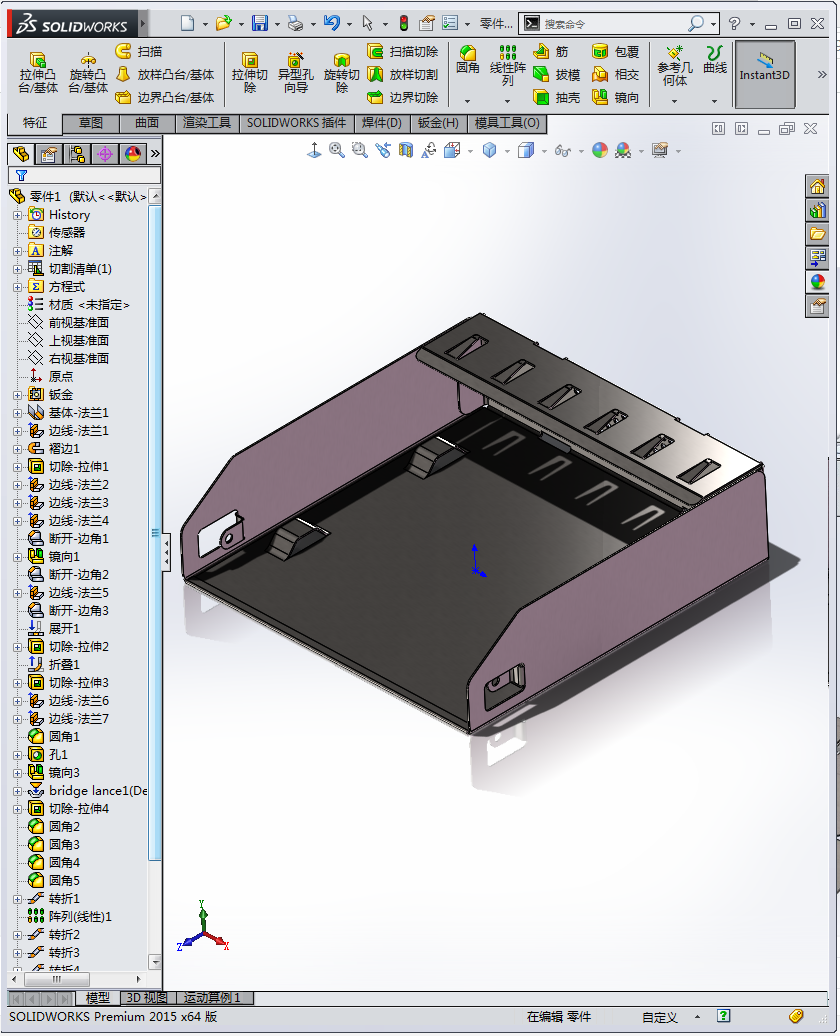The height and width of the screenshot is (1036, 840).
Task: Open the 模具工具(O) mold tools tab
Action: pyautogui.click(x=507, y=123)
